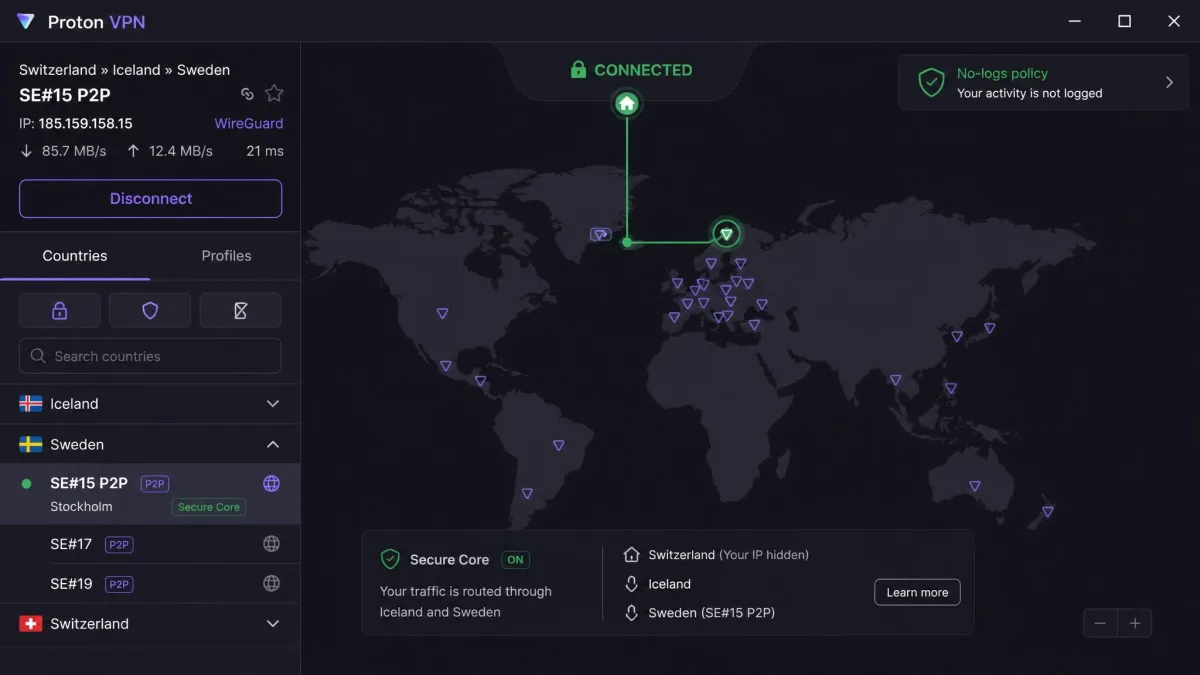Click the Sweden flag icon
The height and width of the screenshot is (675, 1200).
[x=31, y=444]
